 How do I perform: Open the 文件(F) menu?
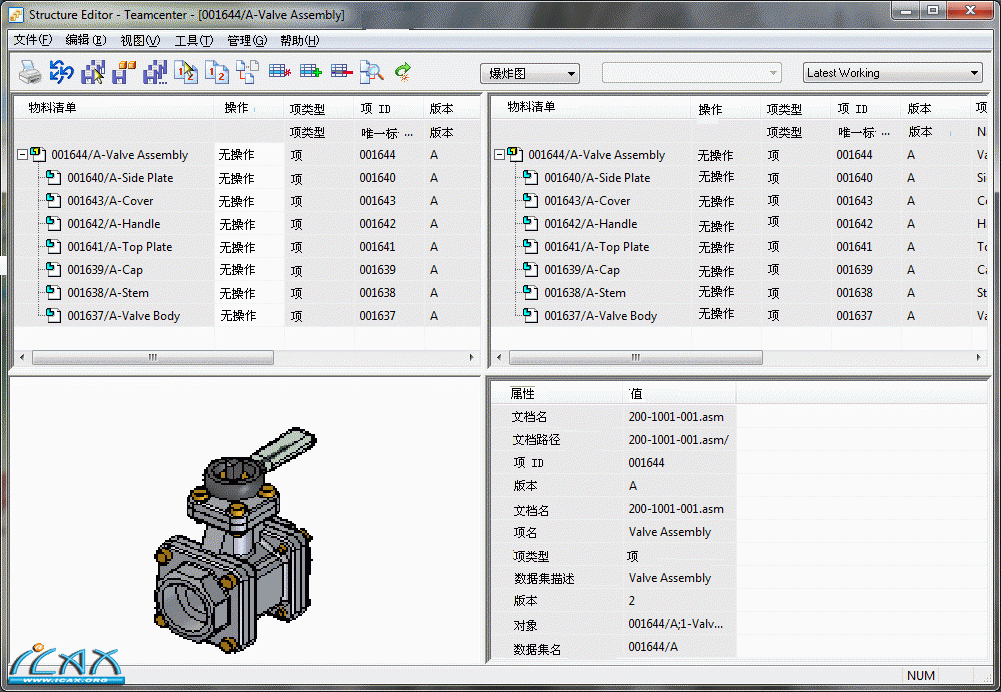click(x=33, y=40)
